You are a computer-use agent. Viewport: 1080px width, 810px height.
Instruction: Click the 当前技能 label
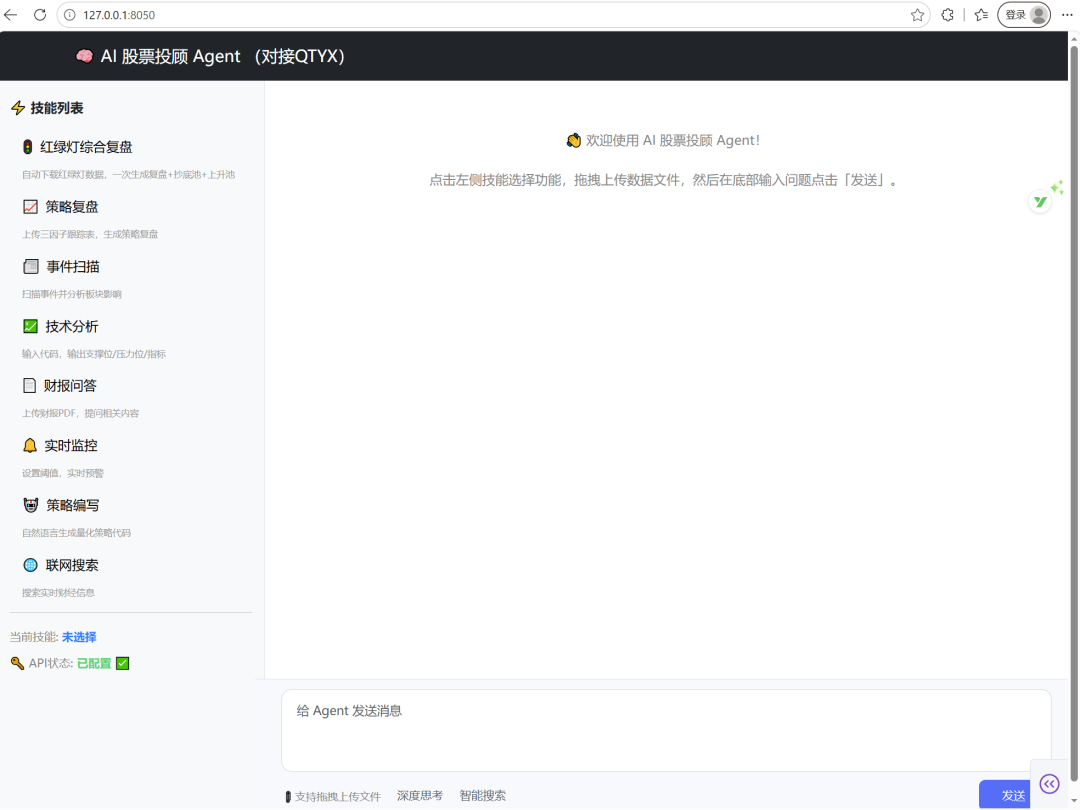[x=34, y=637]
